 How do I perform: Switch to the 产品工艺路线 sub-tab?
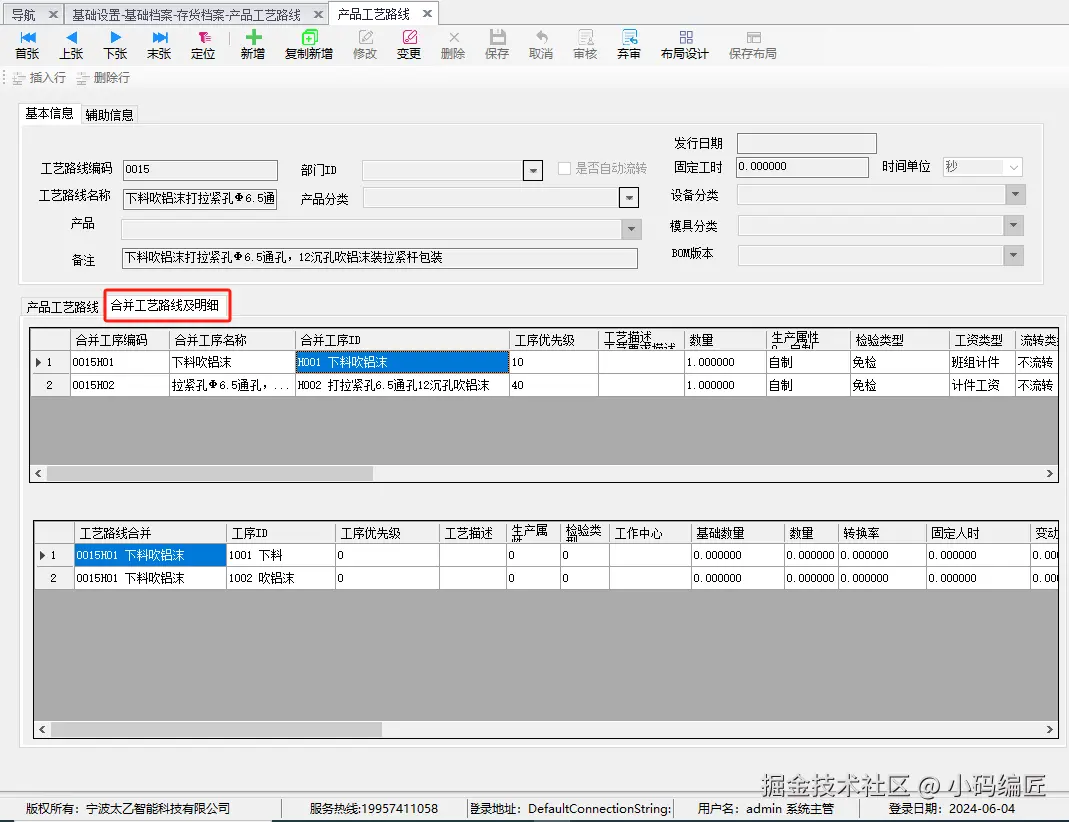pos(62,307)
